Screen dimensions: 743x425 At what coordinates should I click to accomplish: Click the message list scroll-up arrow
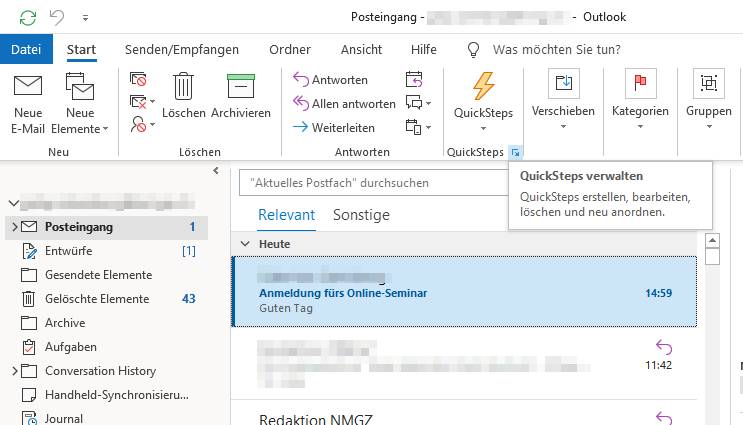click(x=712, y=241)
